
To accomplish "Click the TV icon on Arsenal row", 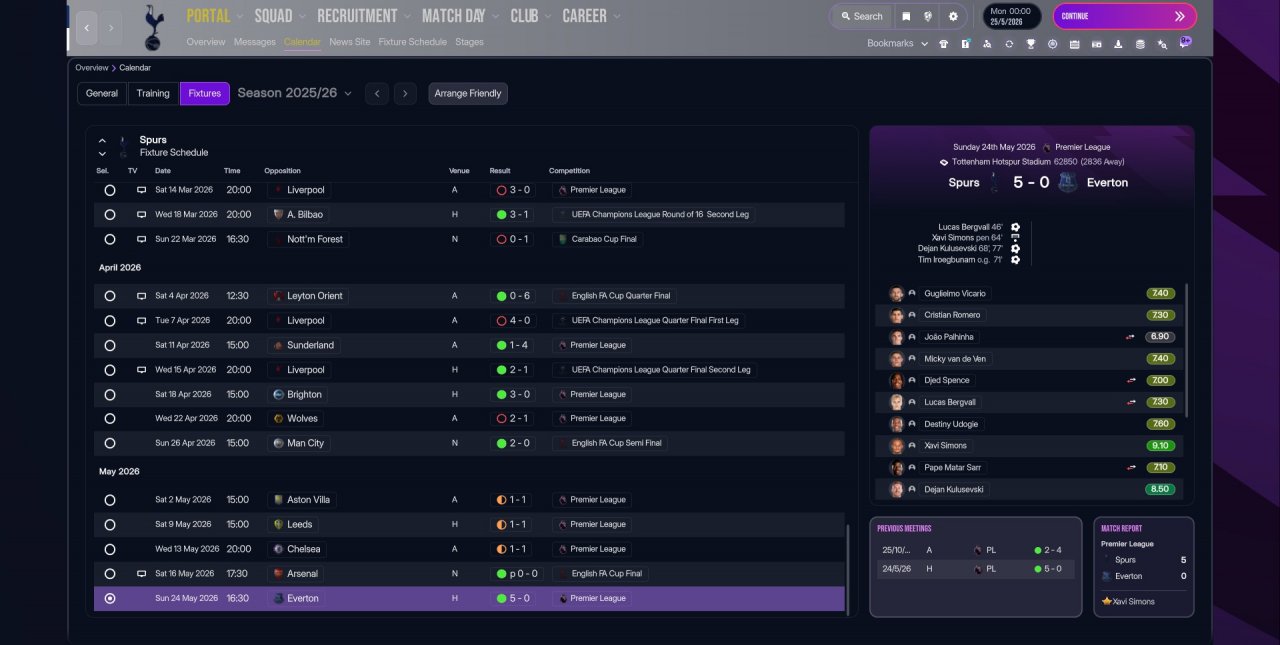I will coord(141,574).
